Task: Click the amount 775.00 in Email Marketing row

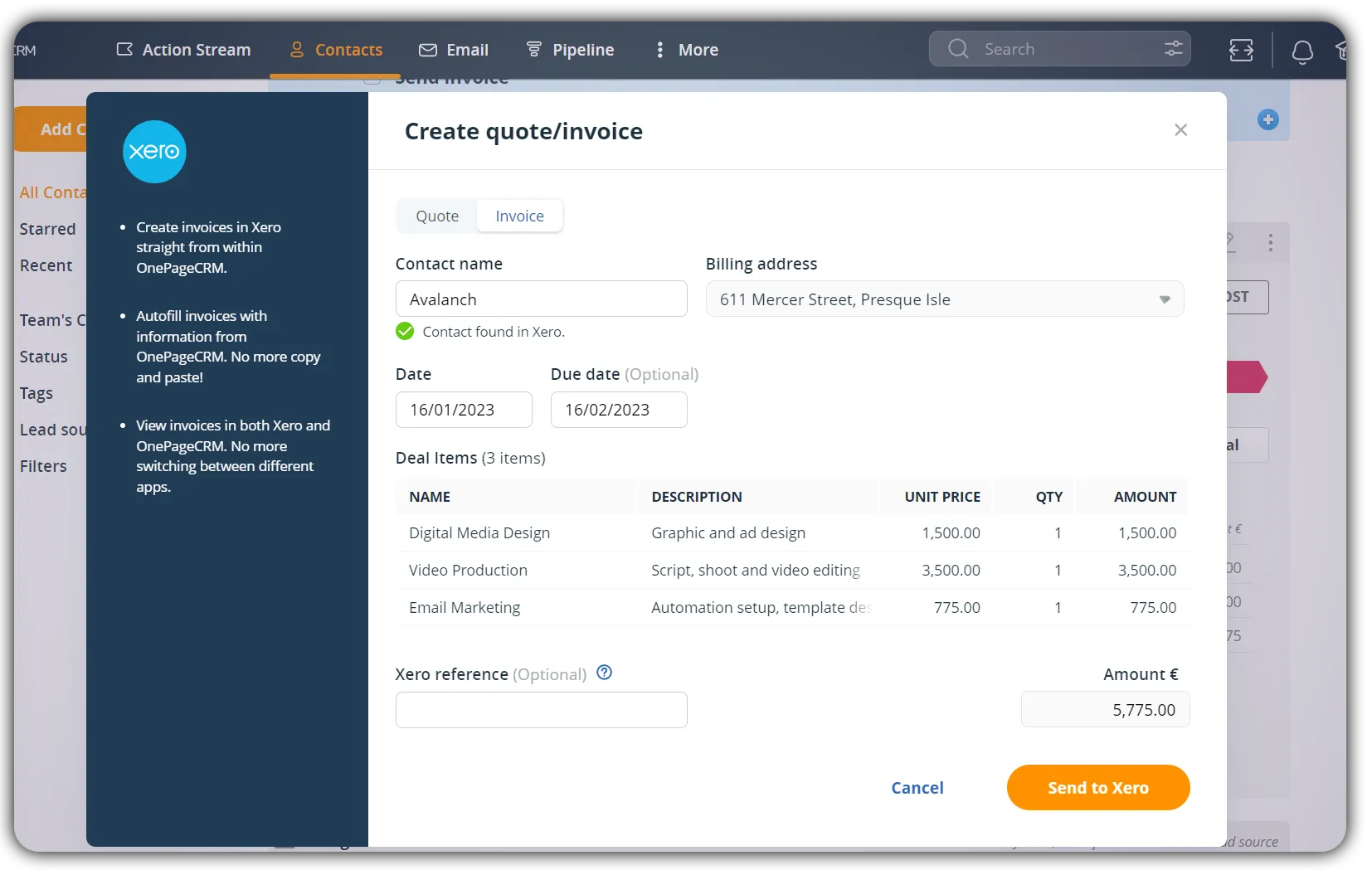Action: 1153,607
